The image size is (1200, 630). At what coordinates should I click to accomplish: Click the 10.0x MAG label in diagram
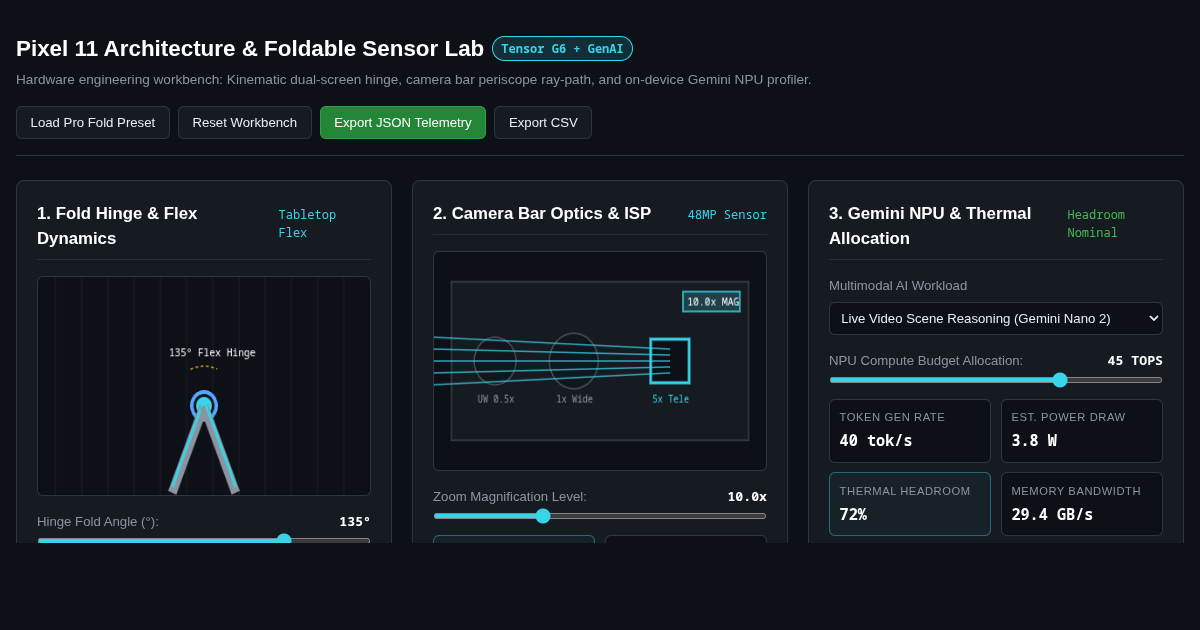click(712, 301)
